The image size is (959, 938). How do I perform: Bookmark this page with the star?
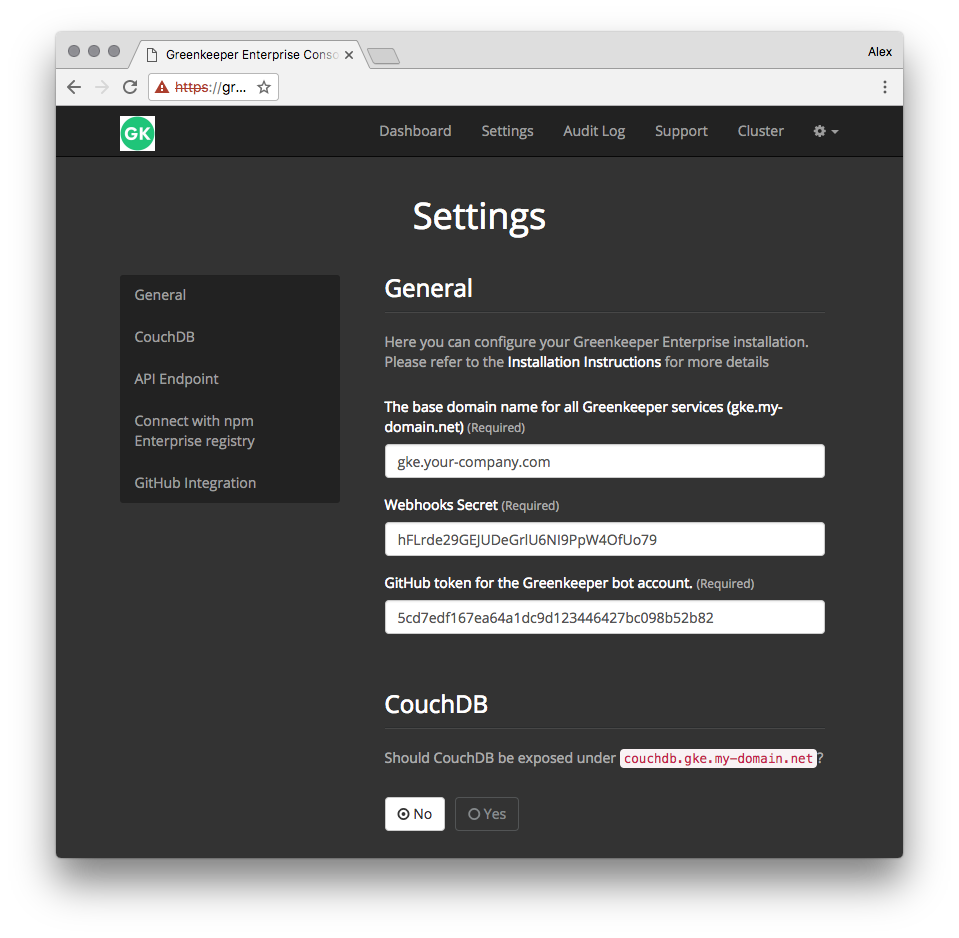(264, 87)
